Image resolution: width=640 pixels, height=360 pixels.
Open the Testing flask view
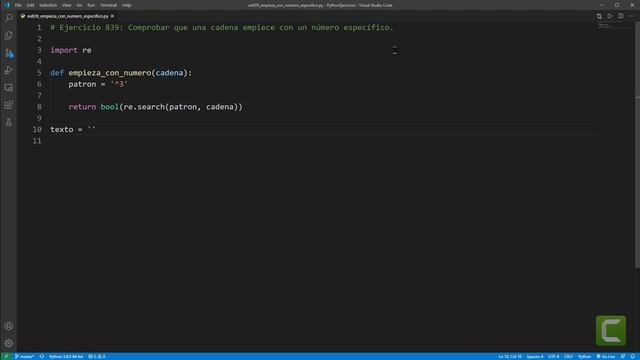click(x=9, y=122)
